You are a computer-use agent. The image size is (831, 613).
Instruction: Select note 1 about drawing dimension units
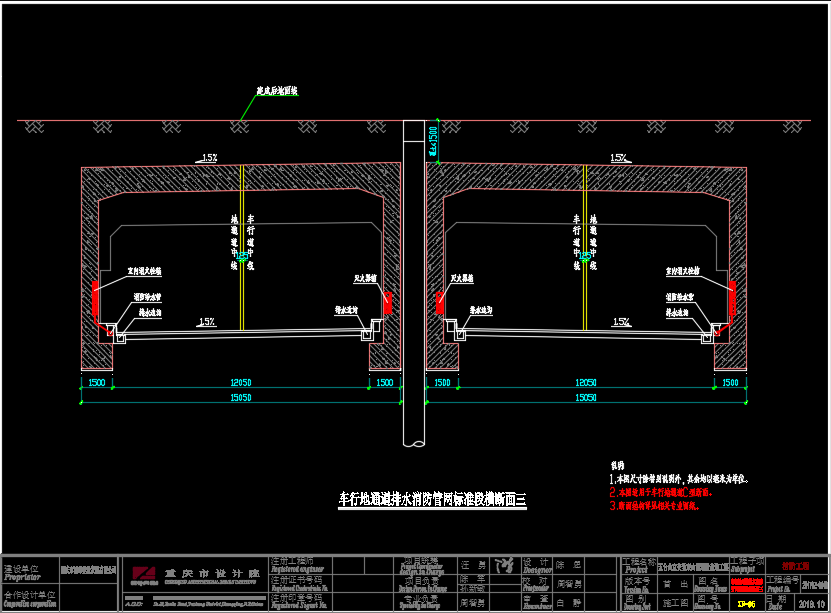point(679,479)
